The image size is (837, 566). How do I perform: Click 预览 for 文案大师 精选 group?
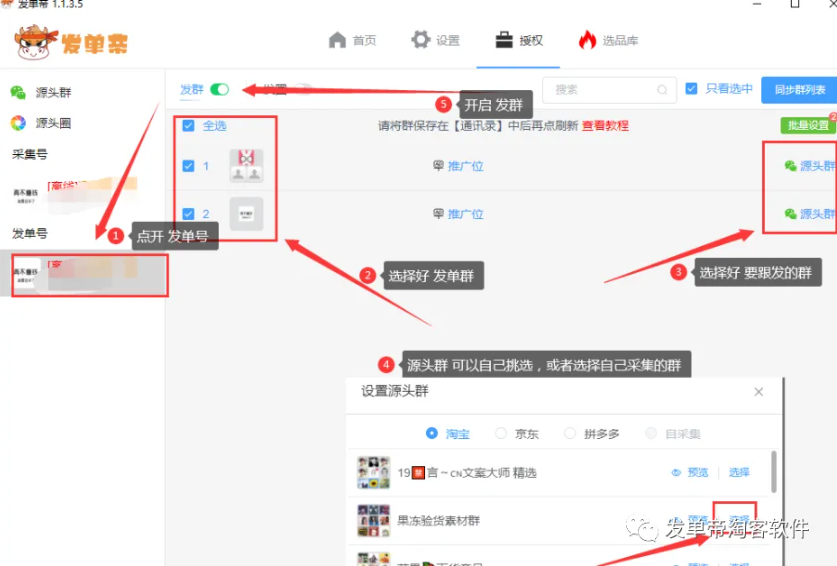(690, 473)
